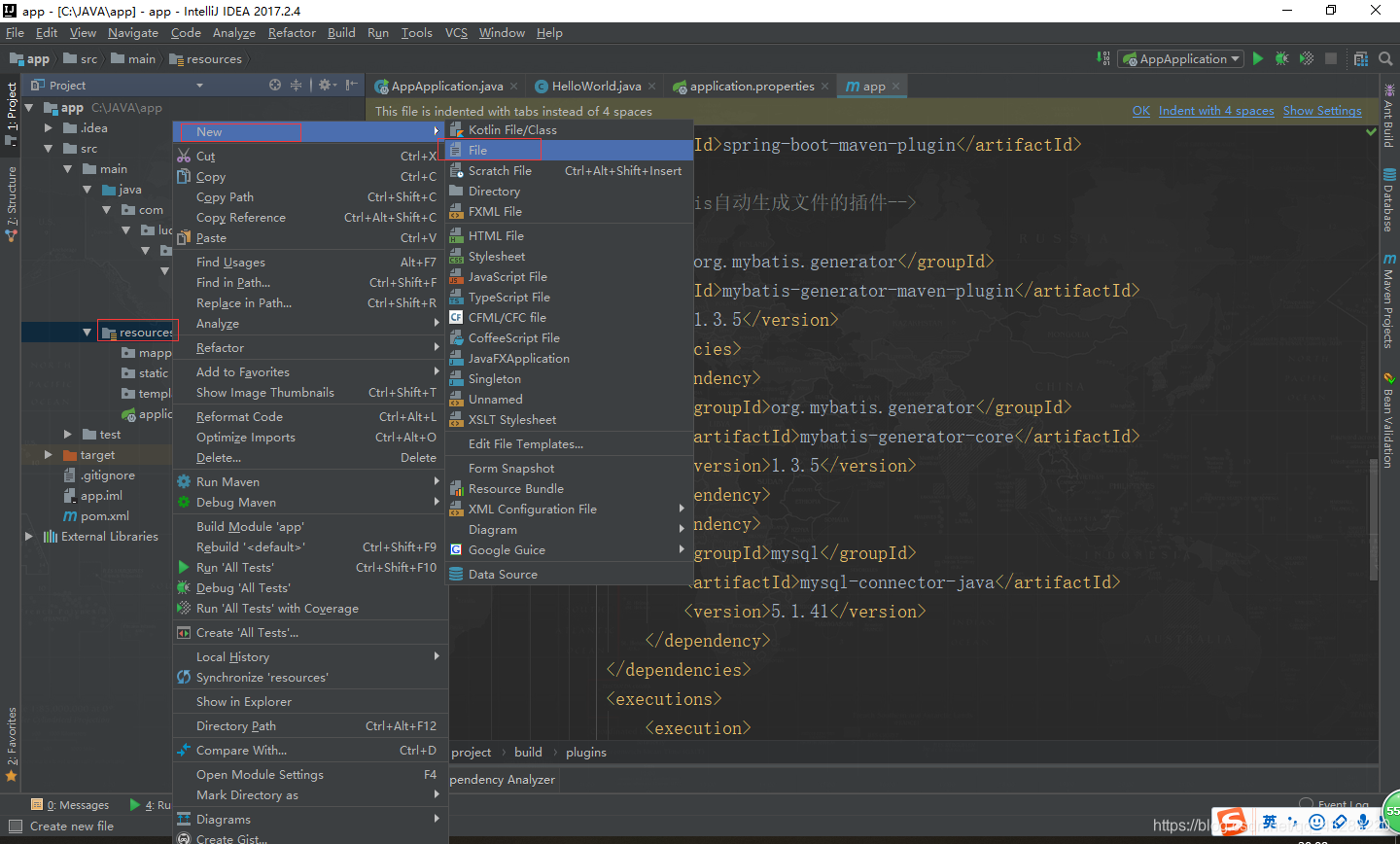1400x844 pixels.
Task: Toggle tool window buttons at bottom-left corner
Action: [15, 826]
